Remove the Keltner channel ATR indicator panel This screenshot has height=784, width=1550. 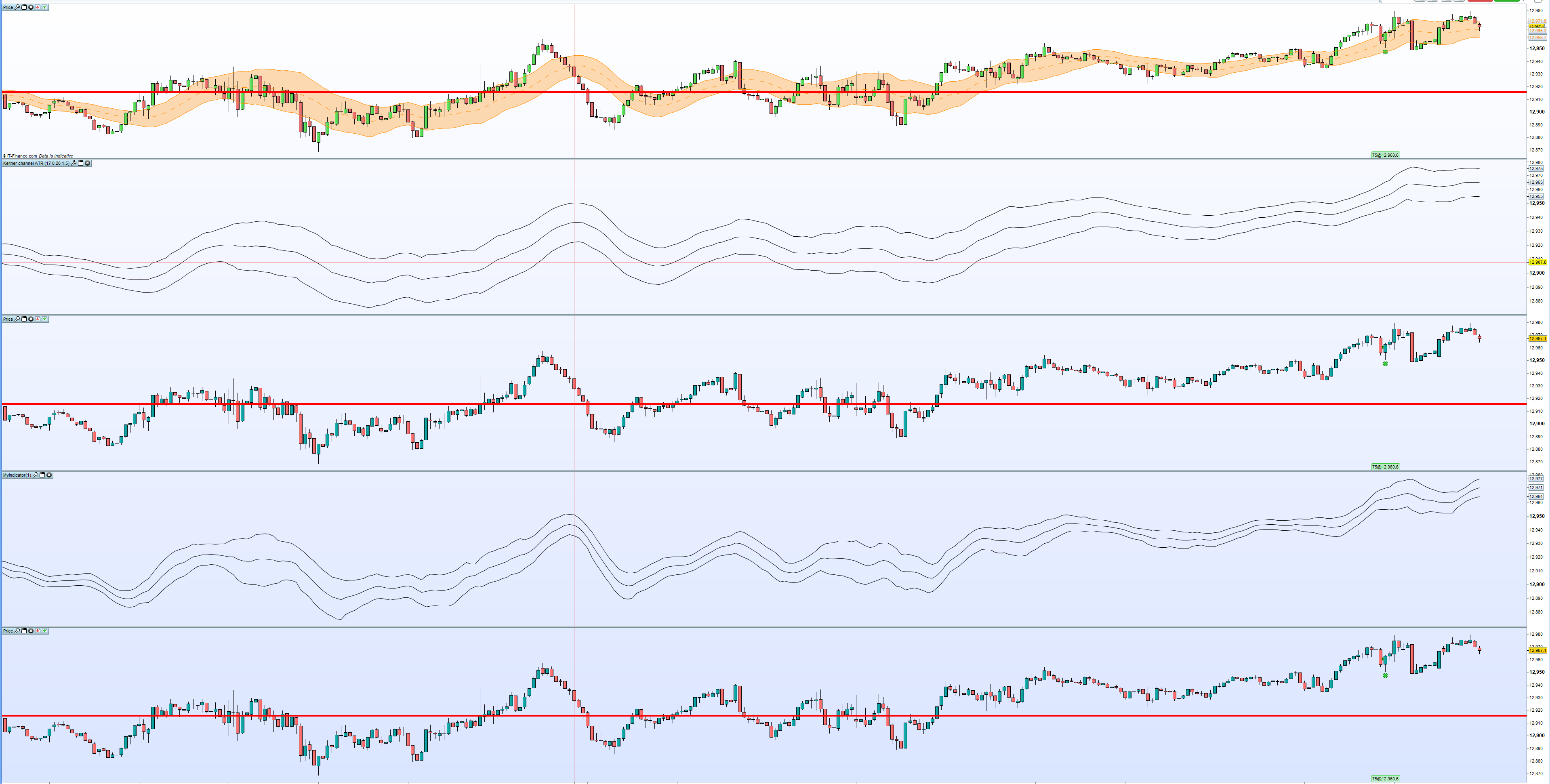click(88, 163)
